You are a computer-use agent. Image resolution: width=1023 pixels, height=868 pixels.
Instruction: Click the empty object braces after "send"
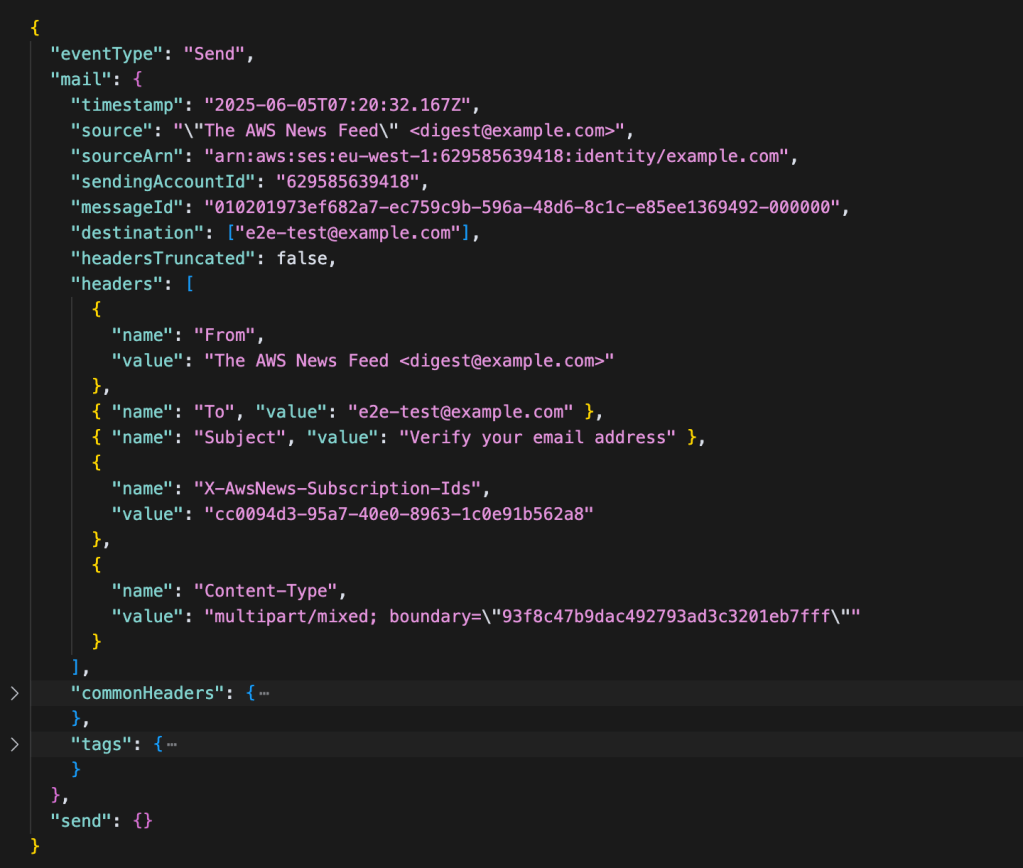coord(143,821)
